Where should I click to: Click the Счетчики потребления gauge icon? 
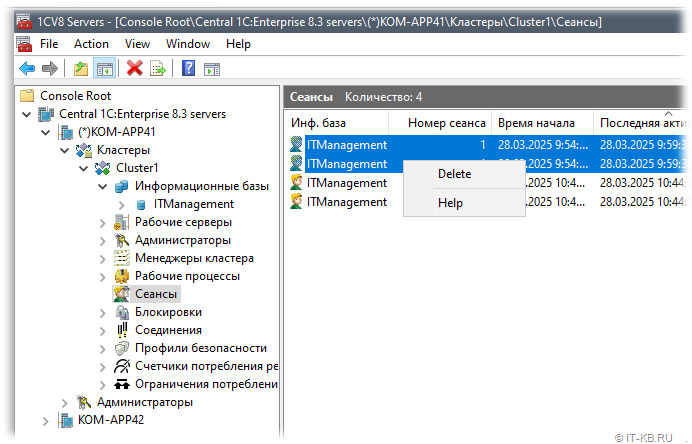(121, 366)
